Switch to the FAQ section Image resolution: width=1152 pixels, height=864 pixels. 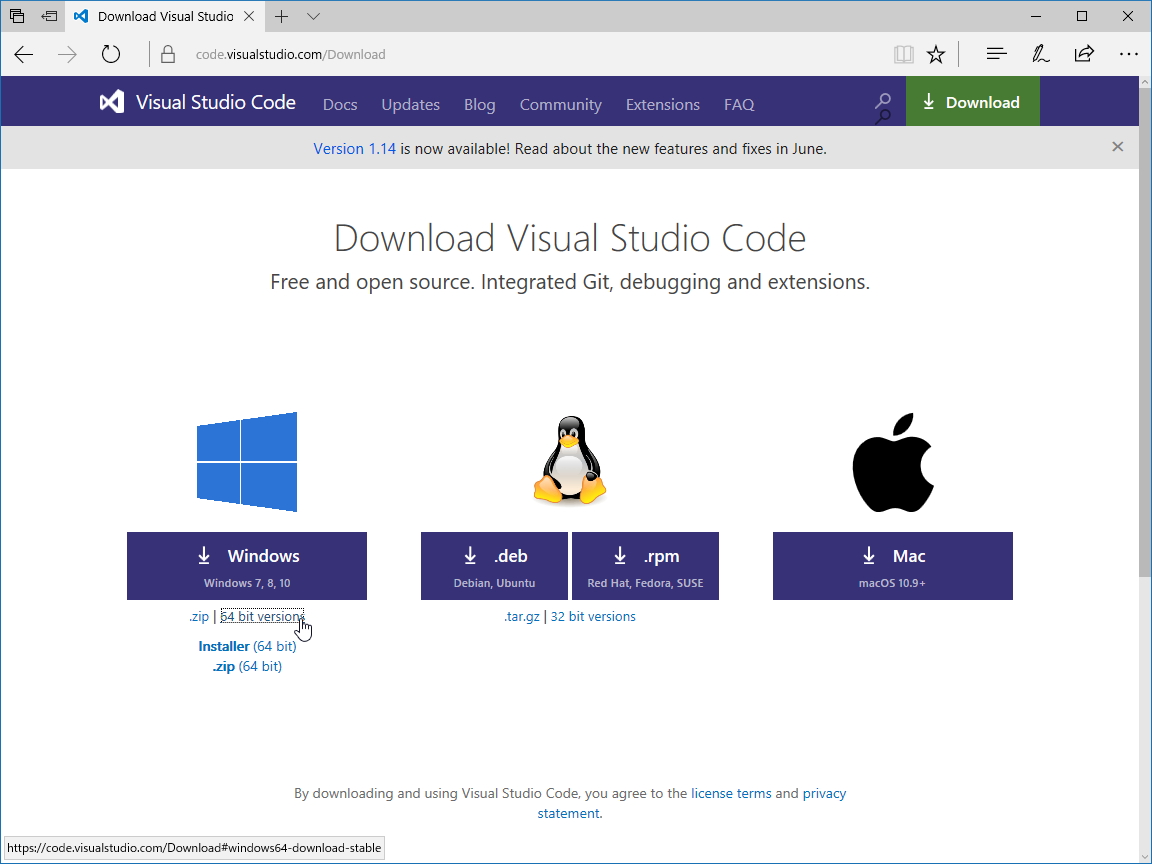739,104
